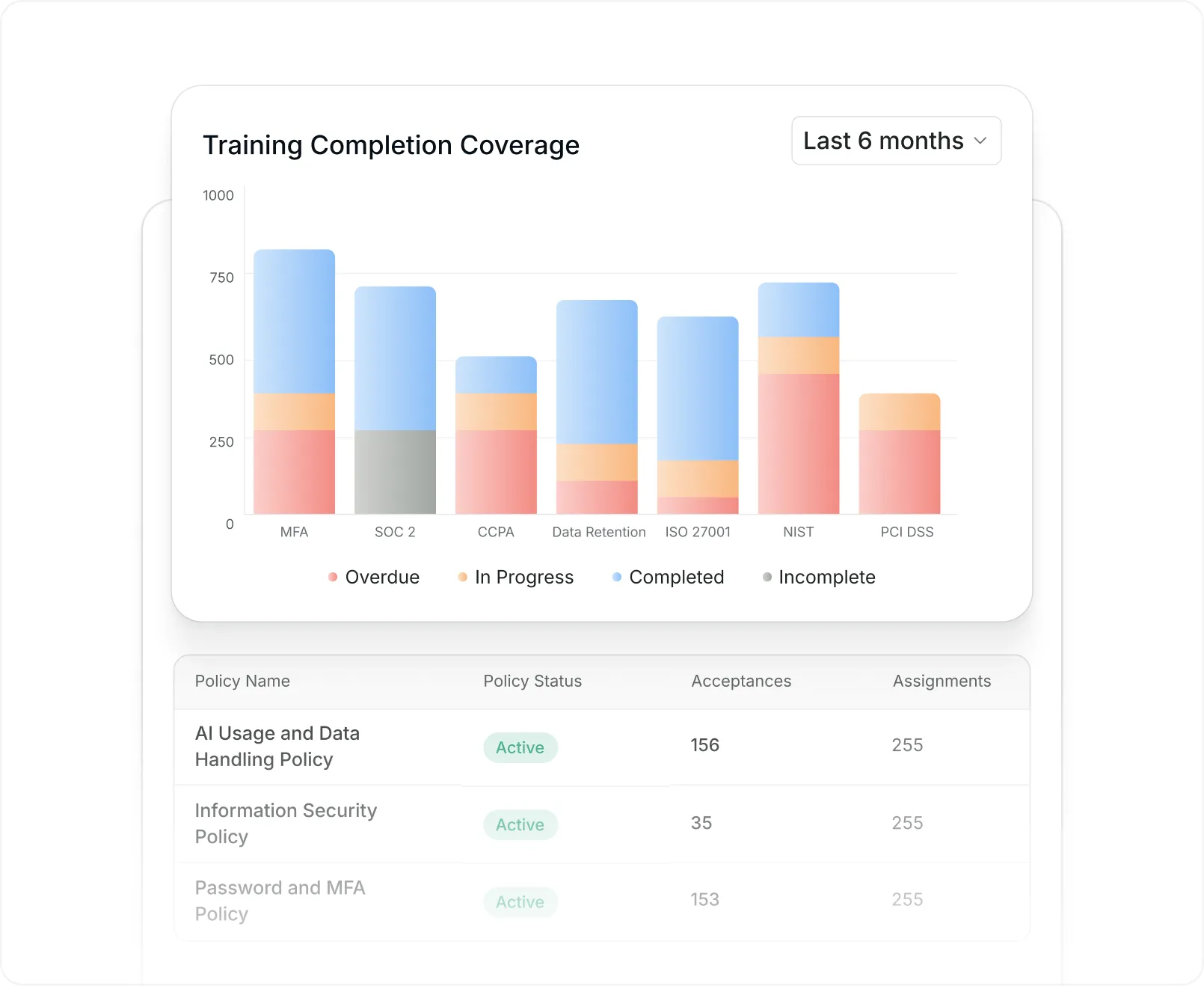Click the Overdue legend item
The image size is (1204, 986).
click(374, 577)
